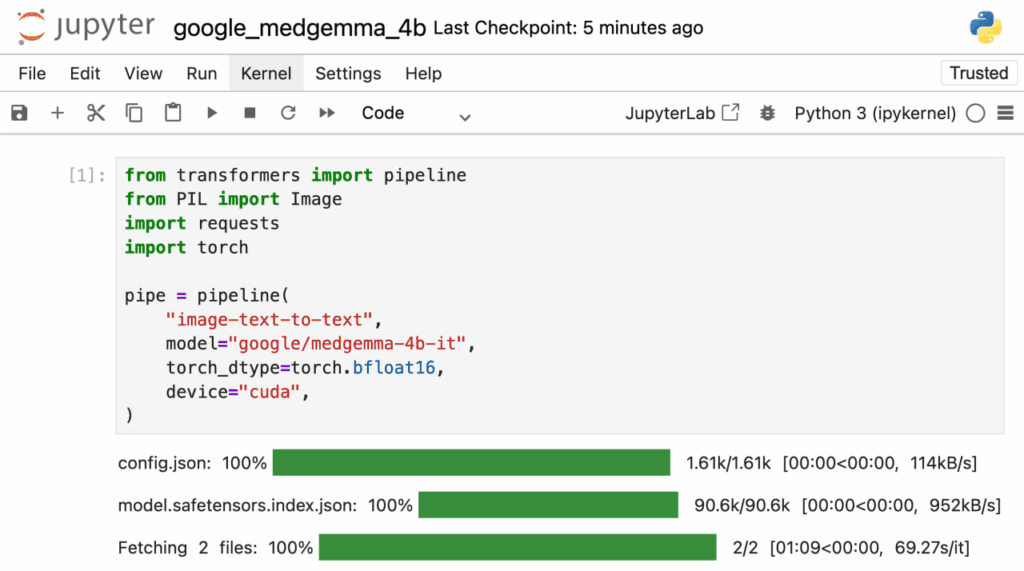Open the File menu
Screen dimensions: 1024x571
click(x=32, y=73)
